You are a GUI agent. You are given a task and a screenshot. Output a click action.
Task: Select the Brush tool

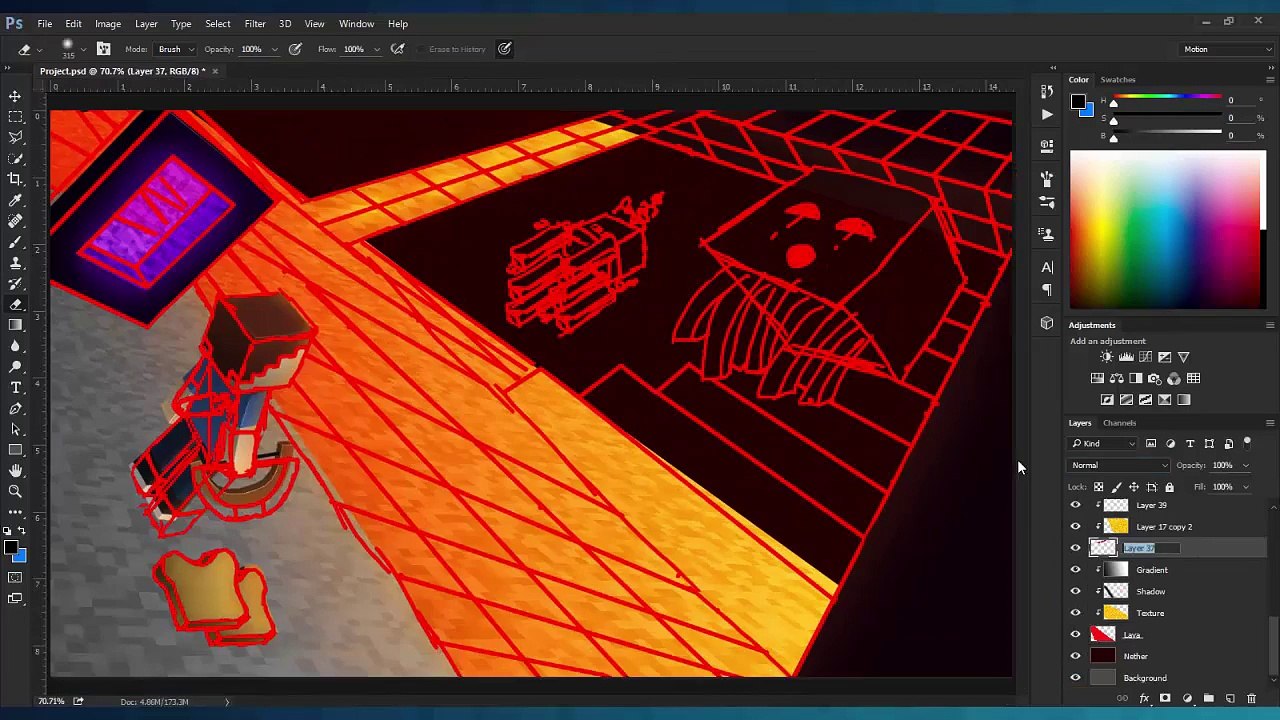pos(15,242)
